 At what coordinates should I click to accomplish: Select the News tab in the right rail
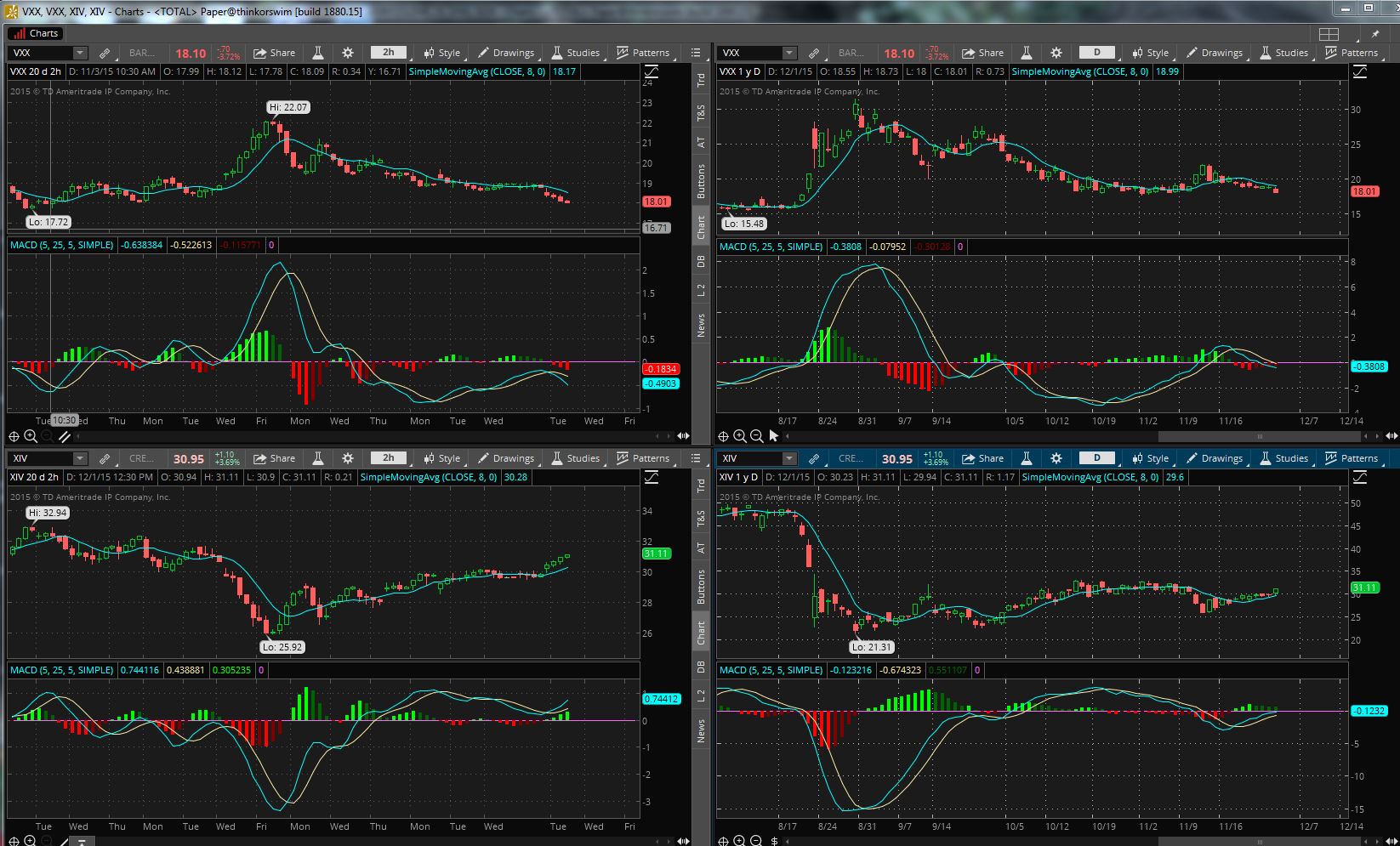701,323
